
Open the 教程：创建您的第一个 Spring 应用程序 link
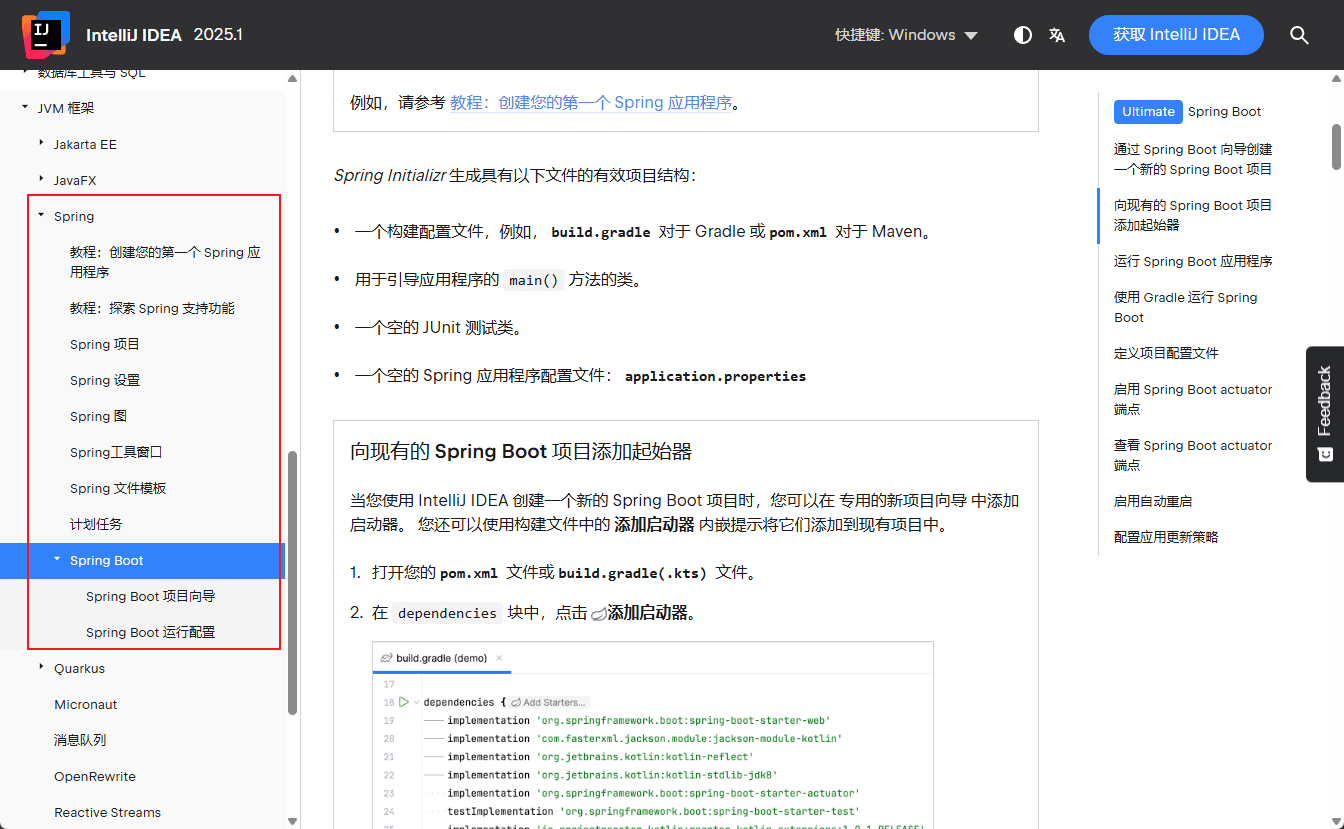click(x=591, y=102)
